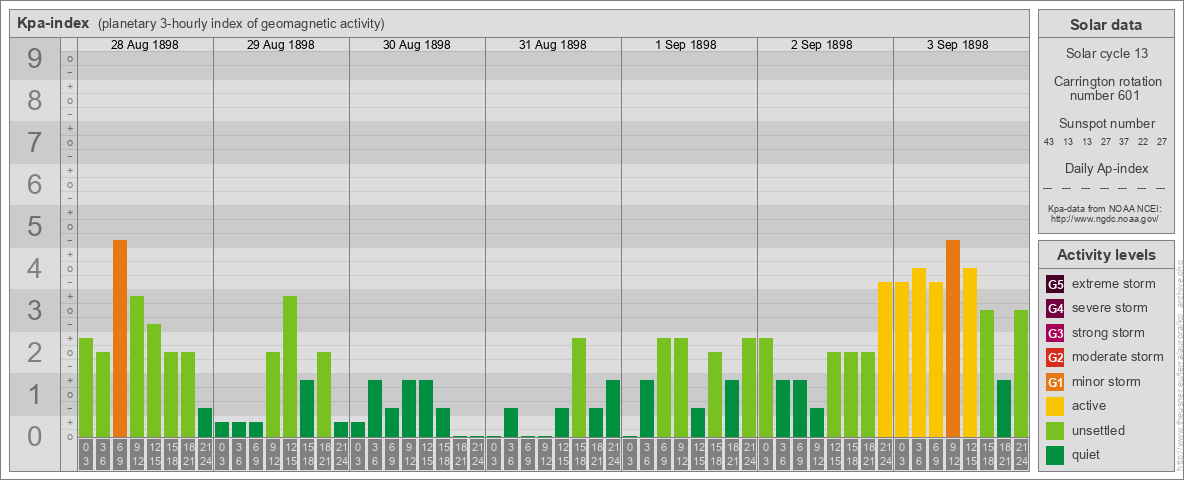Click the 30 Aug 3–6 dark green bar

[x=375, y=408]
